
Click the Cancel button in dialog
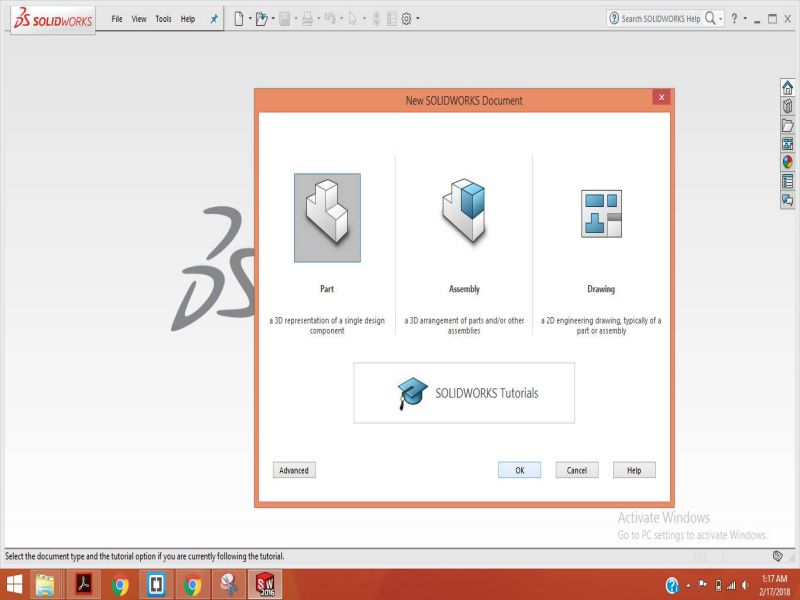pyautogui.click(x=577, y=470)
